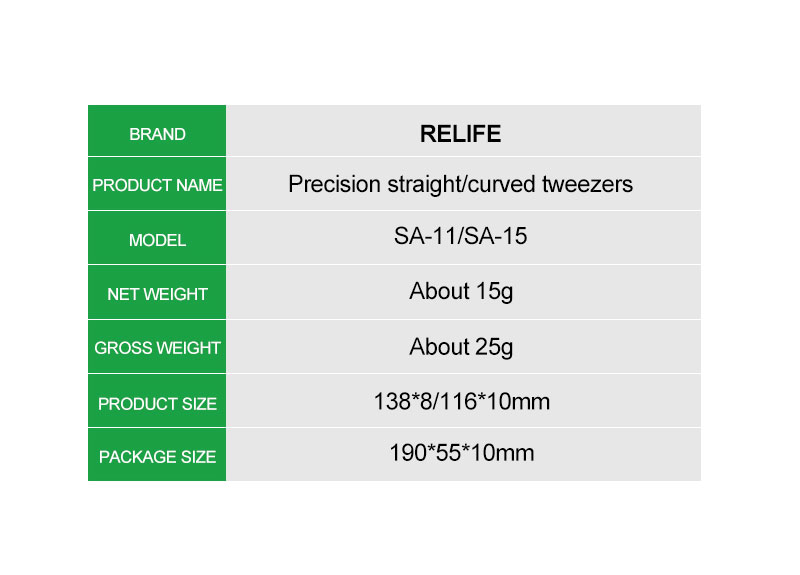Click the GROSS WEIGHT label cell
Viewport: 800px width, 575px height.
pos(157,347)
